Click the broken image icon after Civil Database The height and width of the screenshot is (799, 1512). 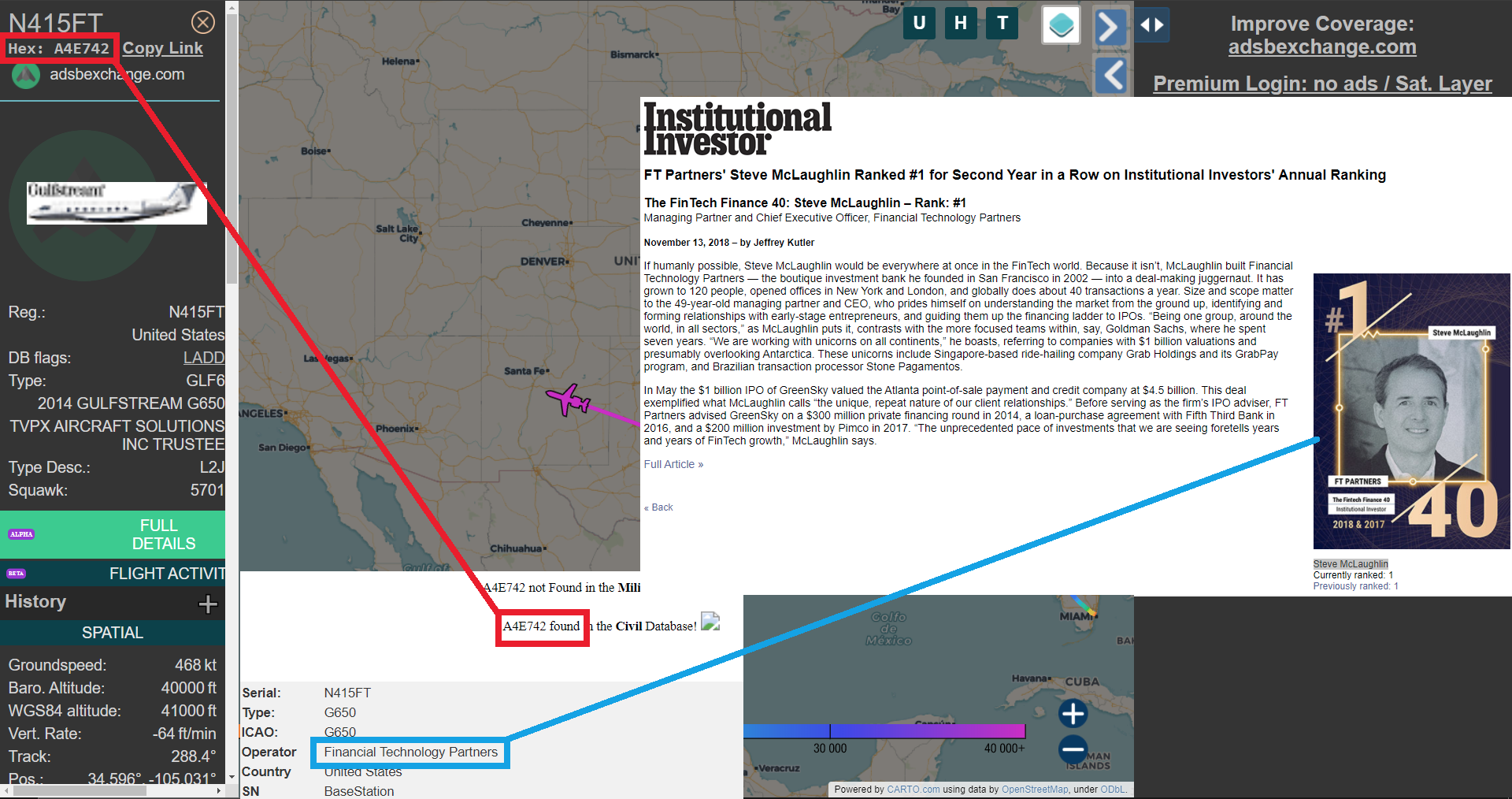click(x=710, y=622)
